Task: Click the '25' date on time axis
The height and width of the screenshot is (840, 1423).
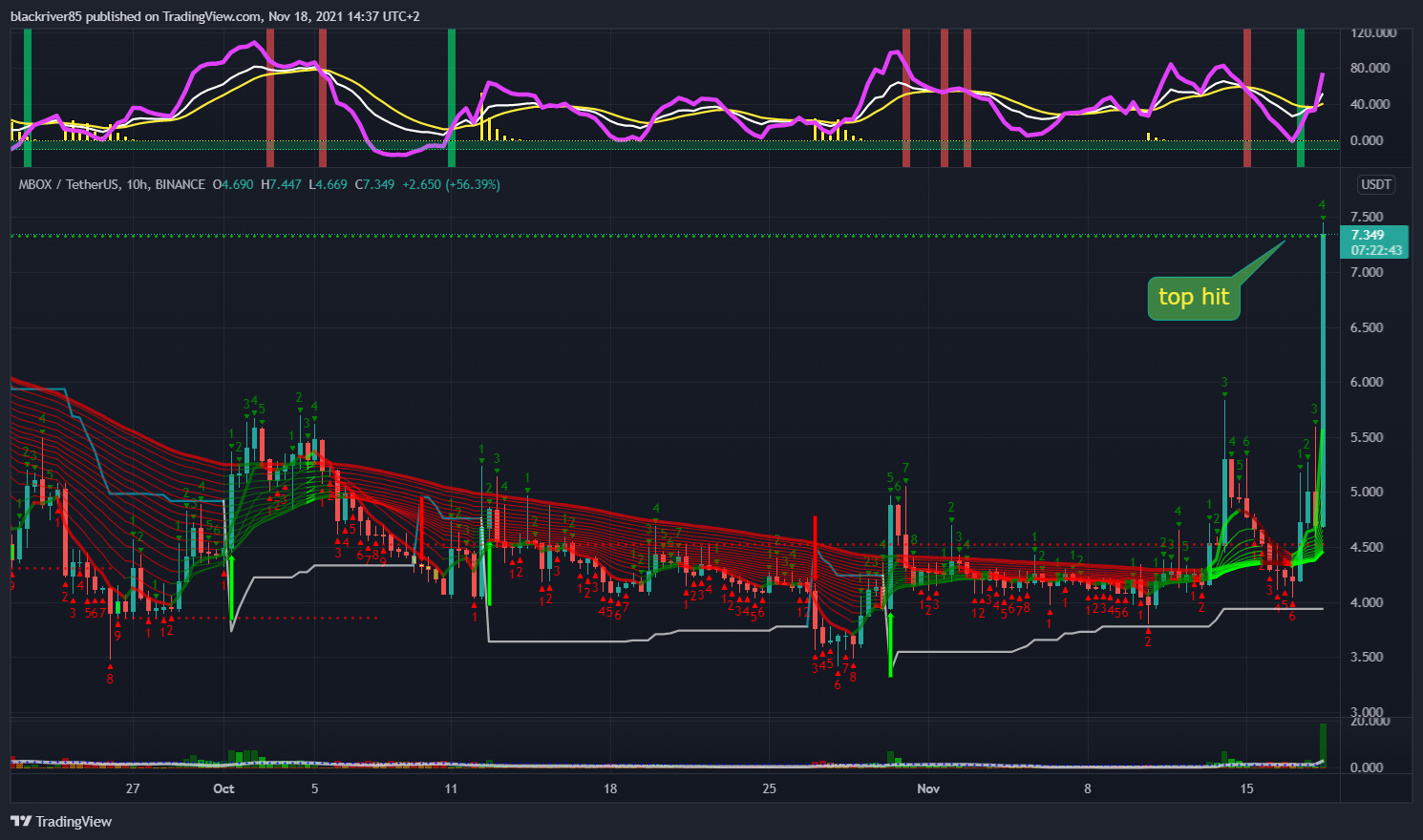Action: coord(770,788)
